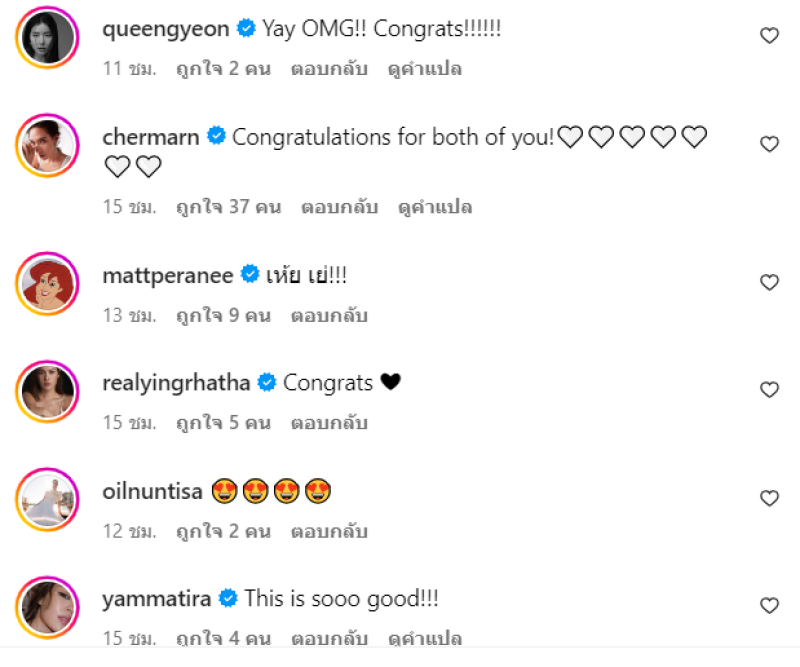800x667 pixels.
Task: View 37 likes on chermarn's comment
Action: (229, 208)
